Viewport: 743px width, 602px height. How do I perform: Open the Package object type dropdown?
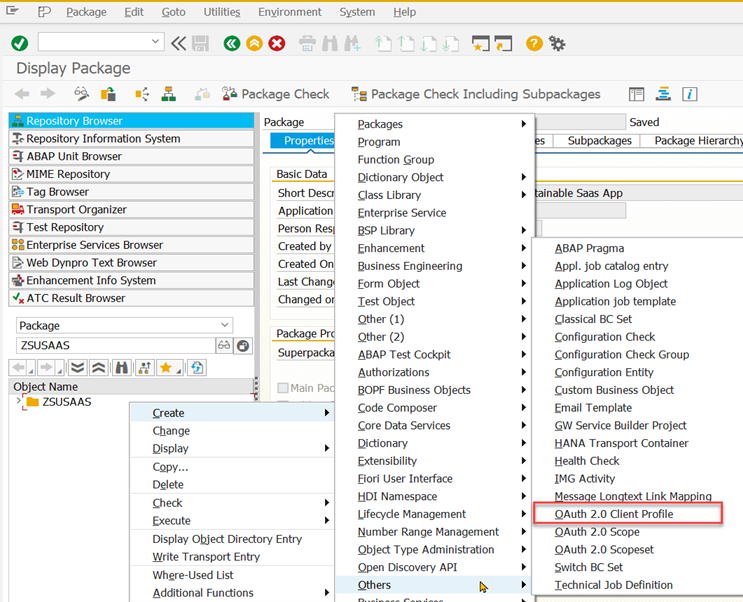[225, 325]
